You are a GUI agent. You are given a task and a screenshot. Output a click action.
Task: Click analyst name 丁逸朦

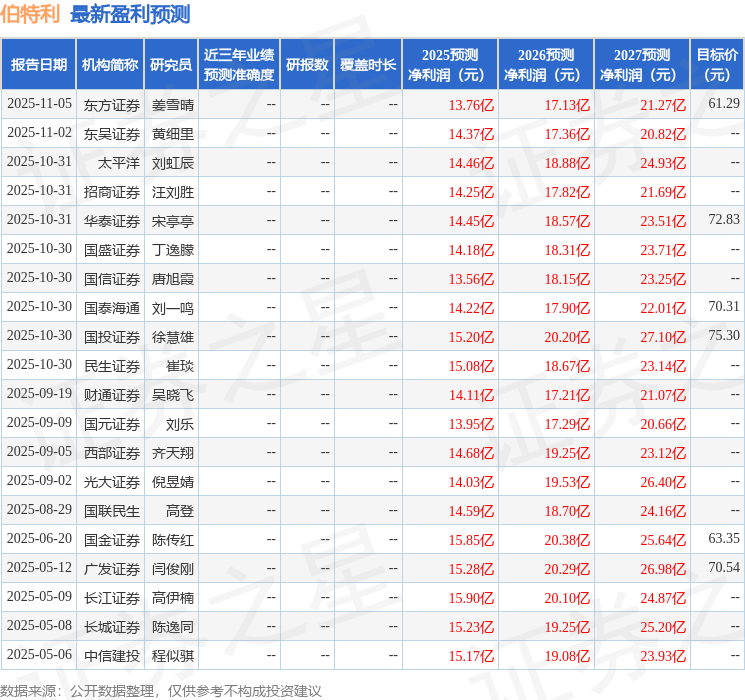[172, 250]
